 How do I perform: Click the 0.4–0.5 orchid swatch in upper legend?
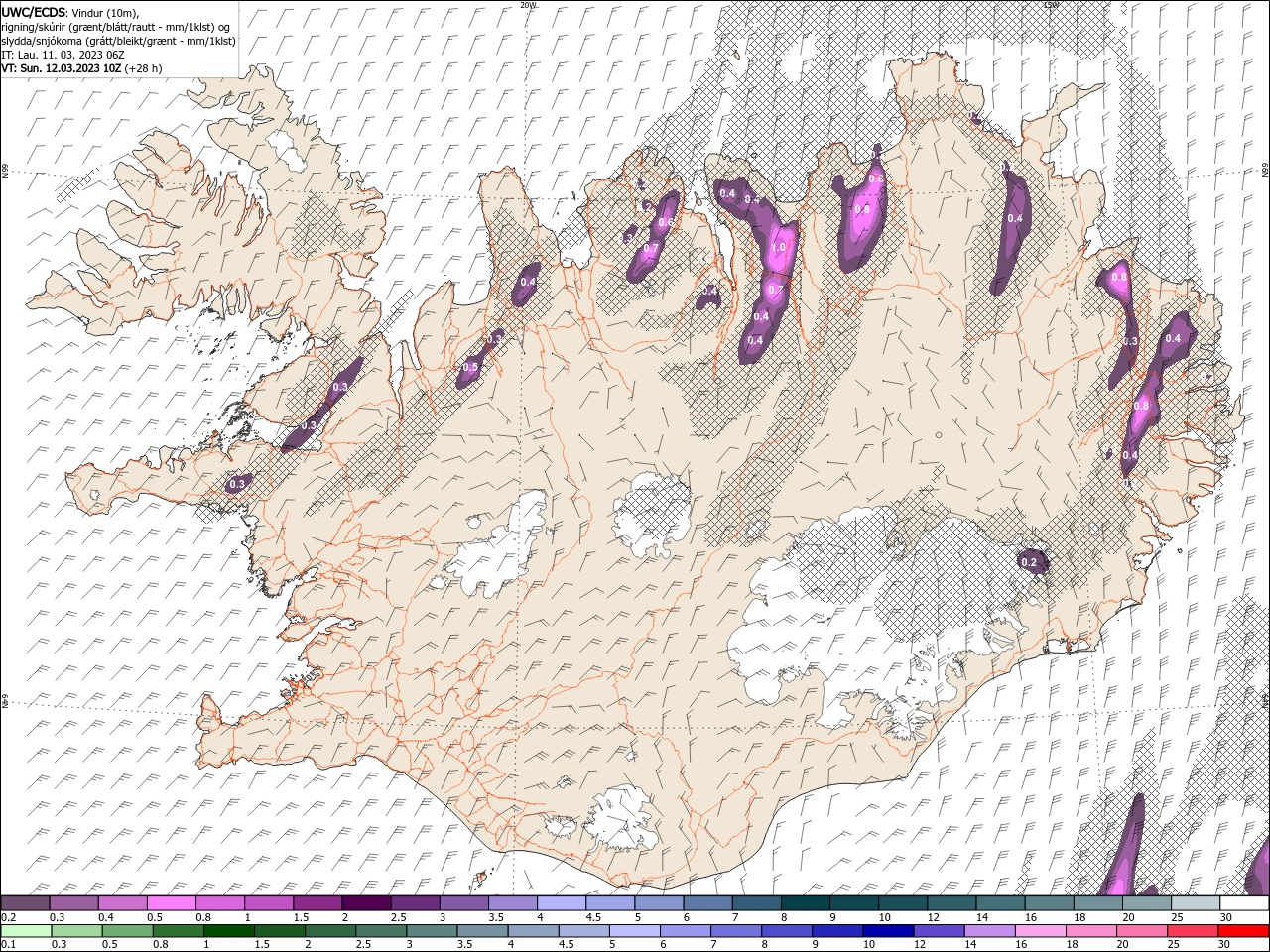[x=122, y=903]
